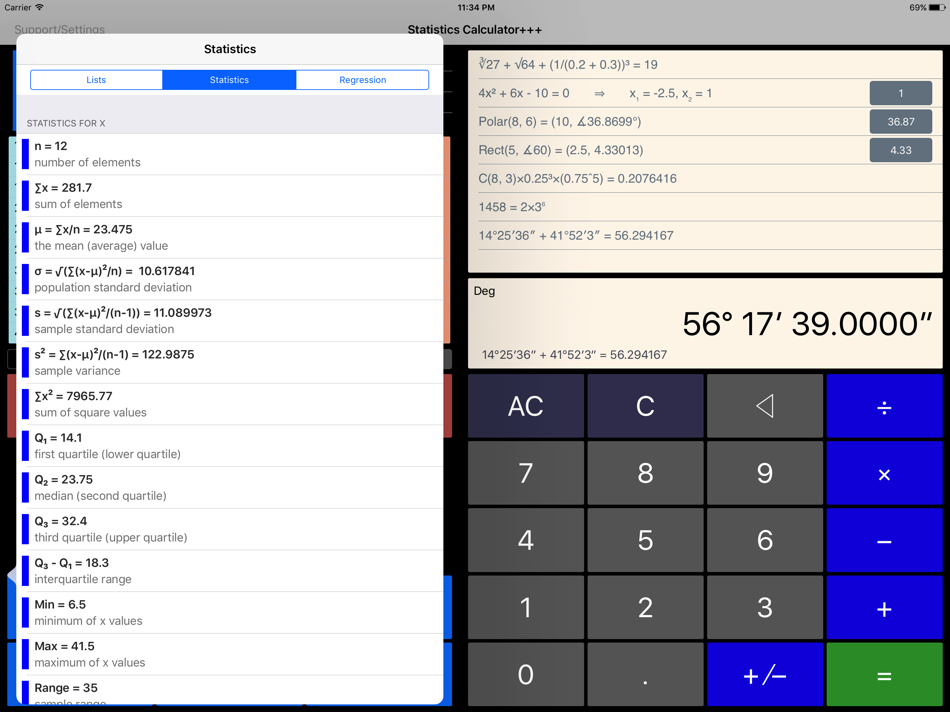Tap the C clear key
The image size is (950, 712).
pos(645,405)
